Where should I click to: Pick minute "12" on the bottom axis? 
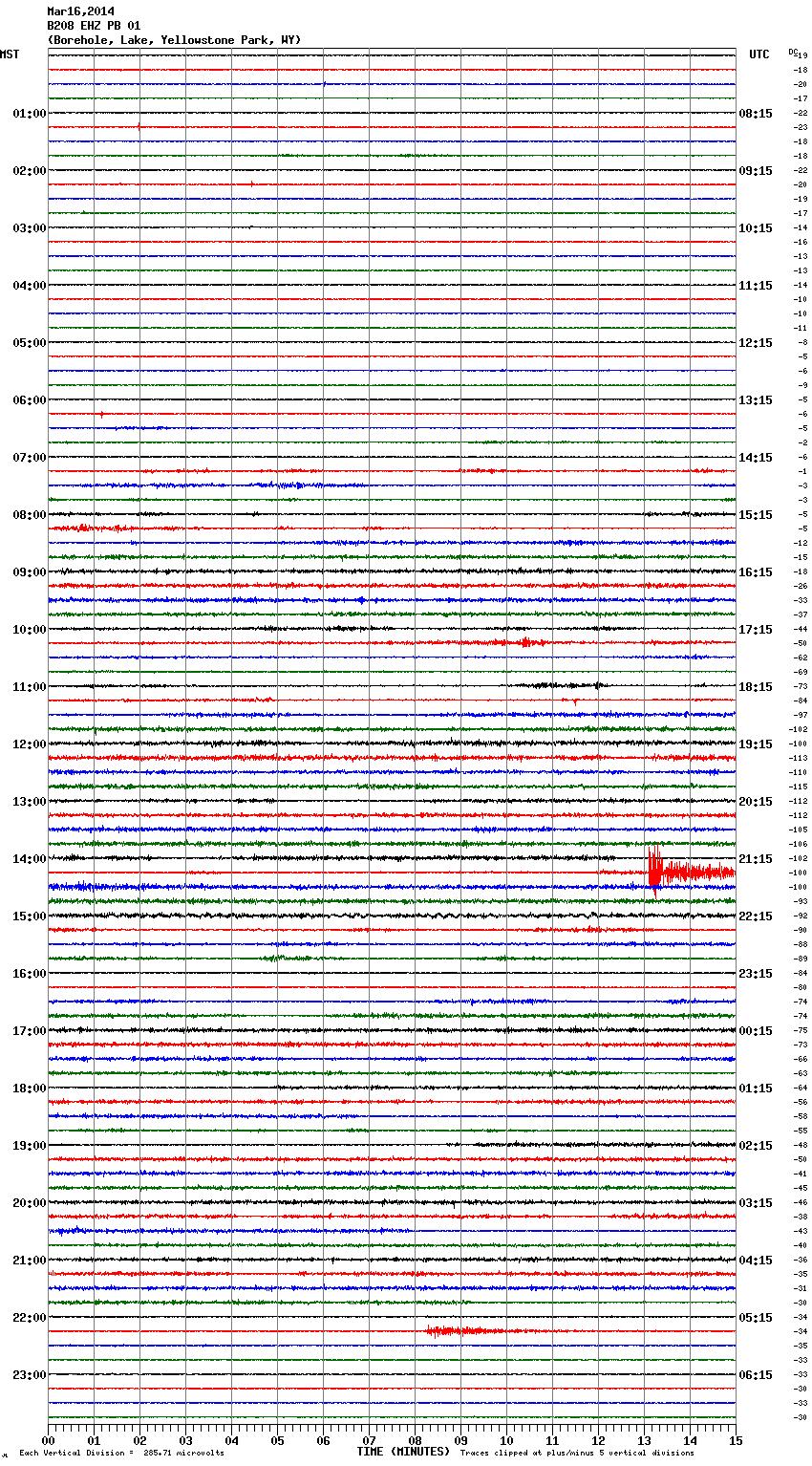[599, 1440]
